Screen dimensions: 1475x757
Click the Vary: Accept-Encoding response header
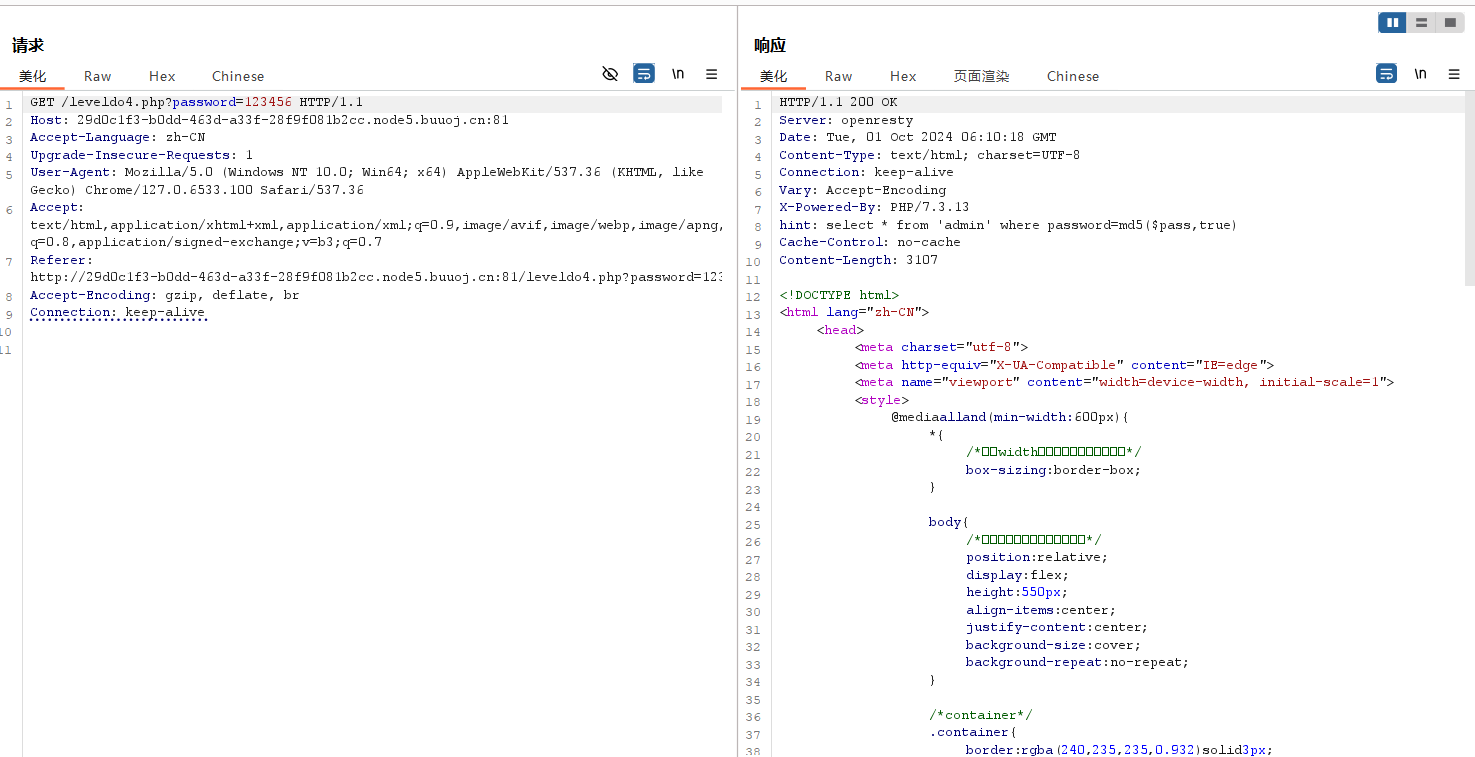[x=862, y=190]
